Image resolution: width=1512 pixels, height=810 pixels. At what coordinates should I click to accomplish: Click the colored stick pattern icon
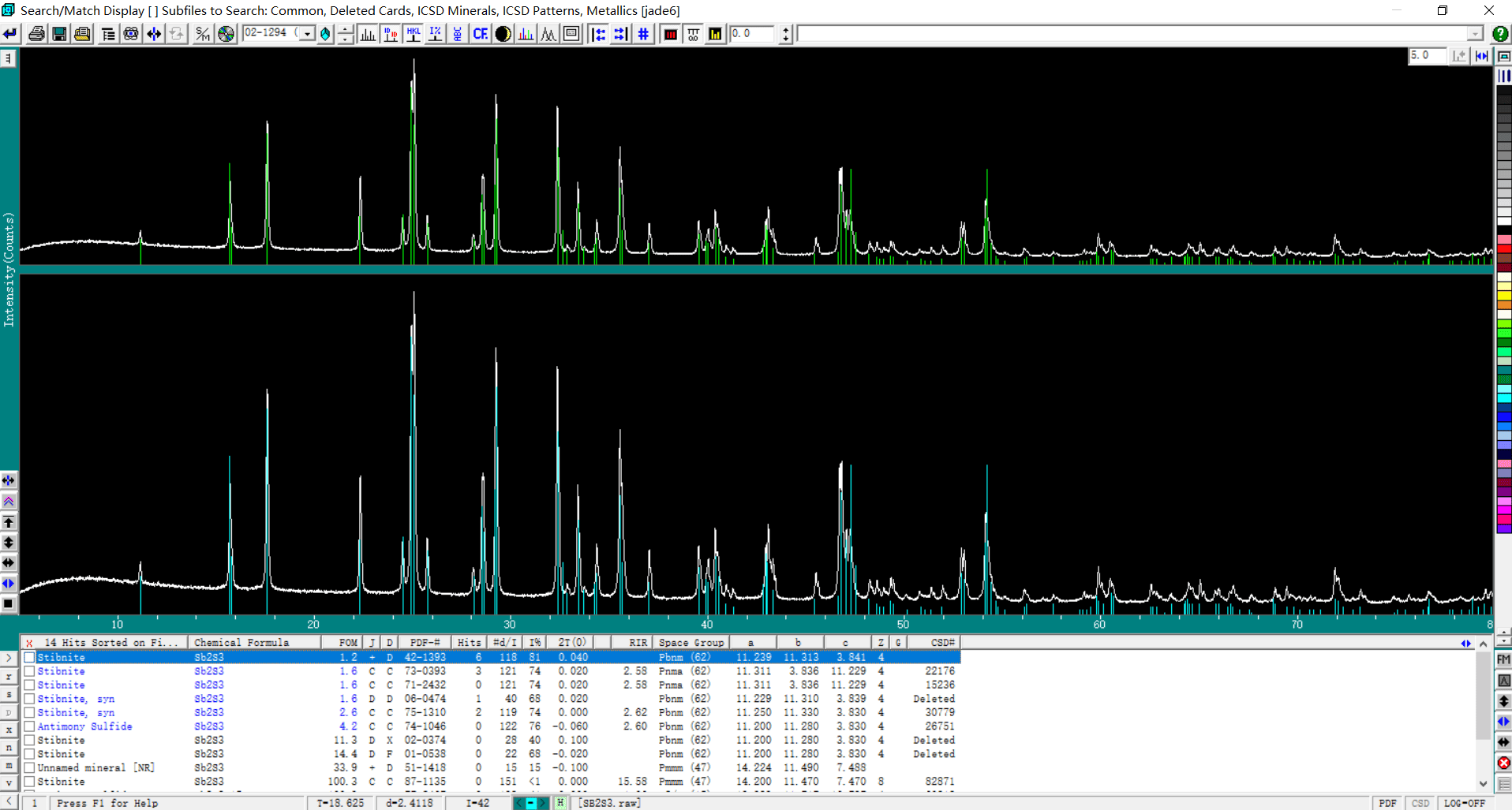[526, 34]
